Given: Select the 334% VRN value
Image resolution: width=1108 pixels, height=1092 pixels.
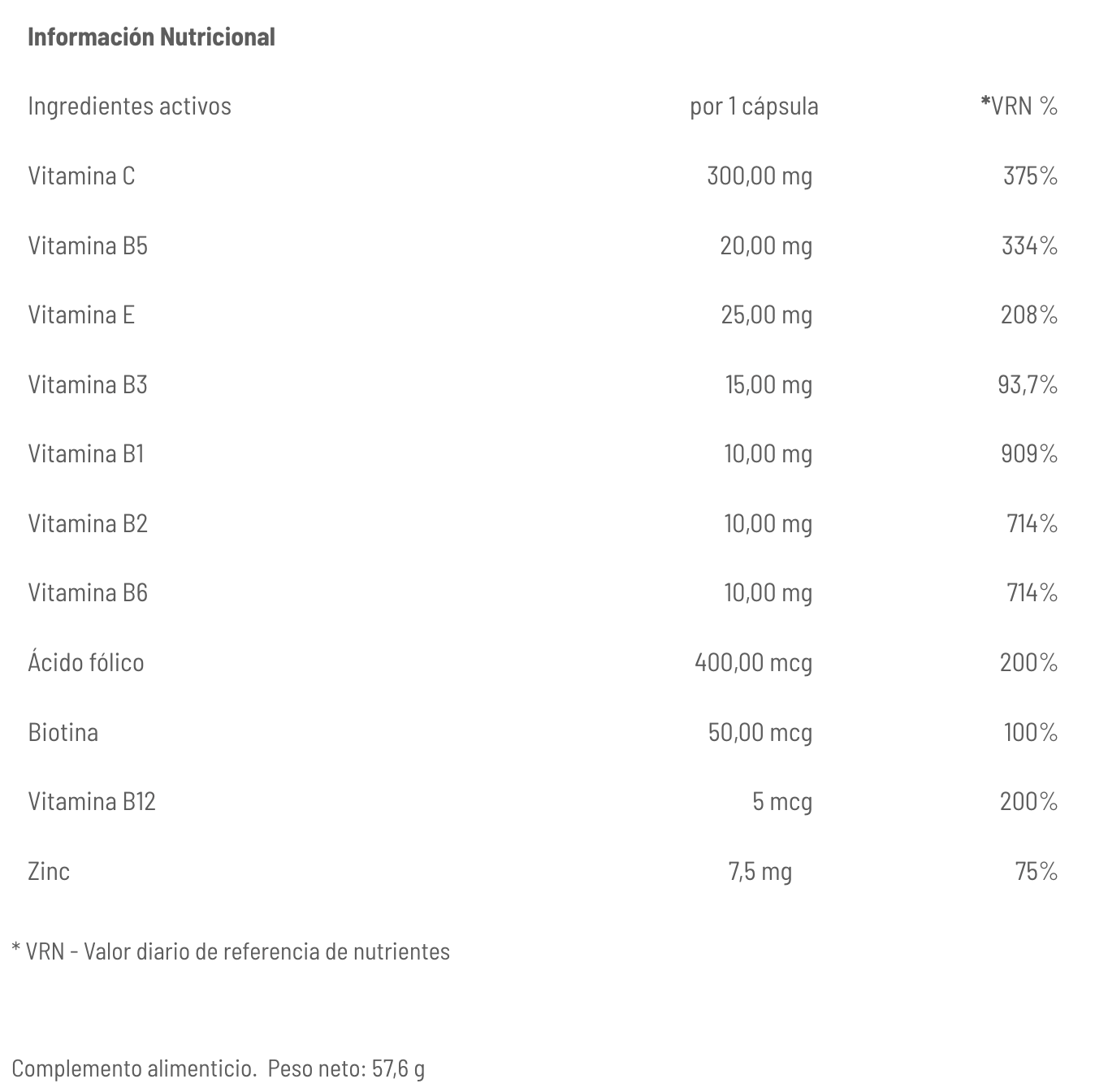Looking at the screenshot, I should point(1029,245).
